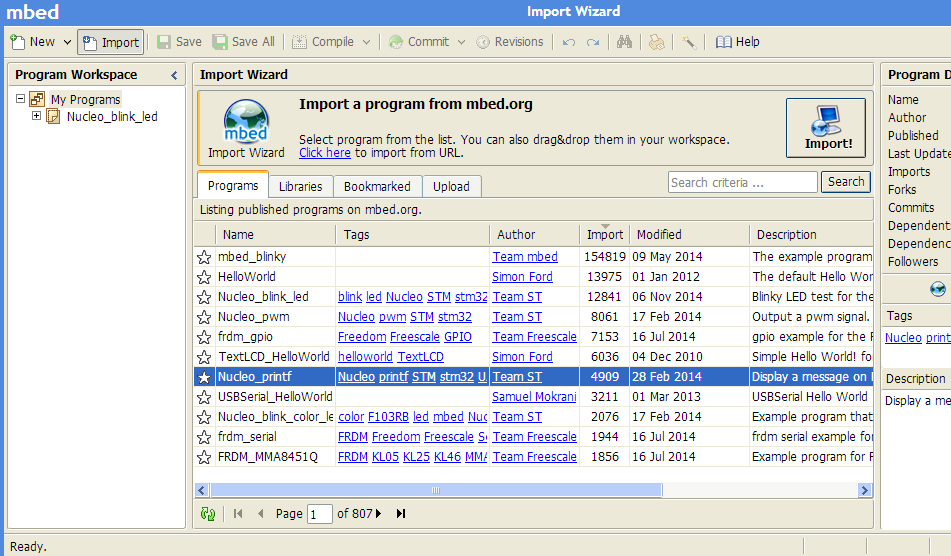The height and width of the screenshot is (556, 951).
Task: Click the GPIO tag link
Action: (458, 337)
